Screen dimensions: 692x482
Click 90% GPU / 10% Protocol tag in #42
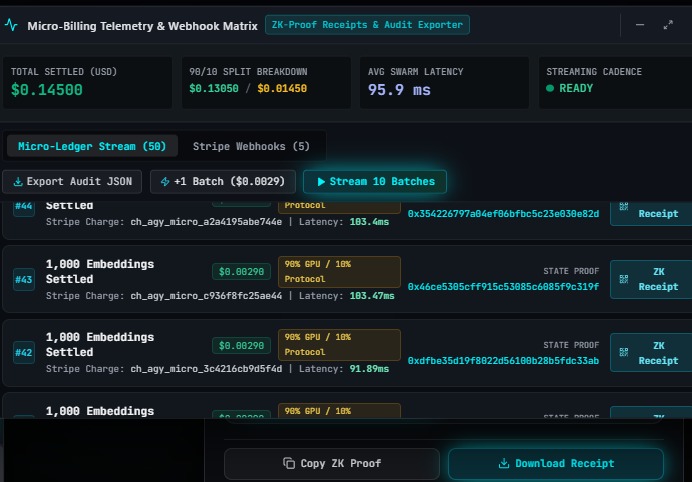click(x=339, y=345)
